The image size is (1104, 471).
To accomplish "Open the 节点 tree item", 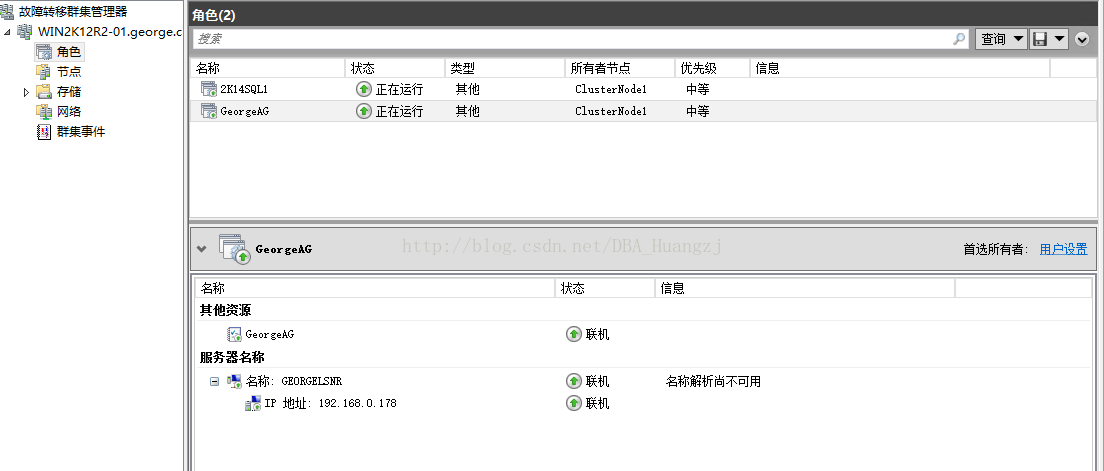I will [68, 71].
